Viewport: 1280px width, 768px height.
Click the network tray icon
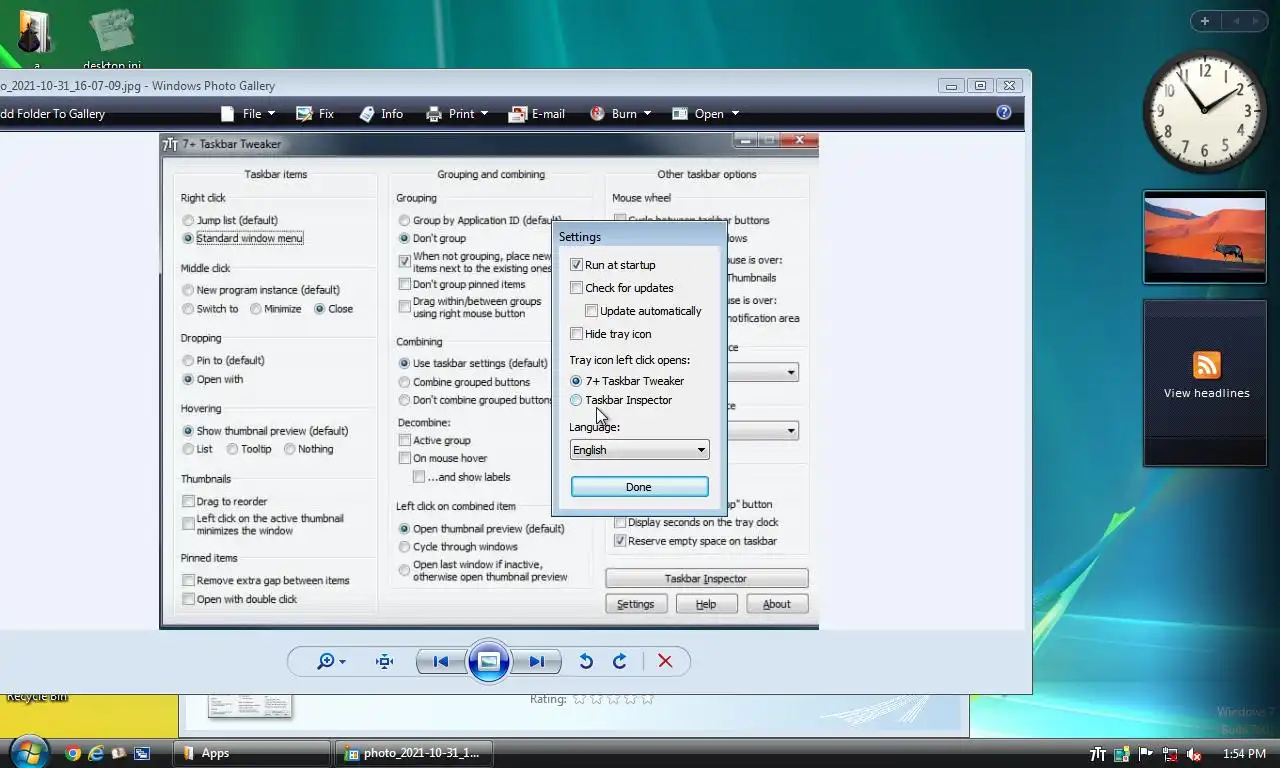(x=1169, y=754)
